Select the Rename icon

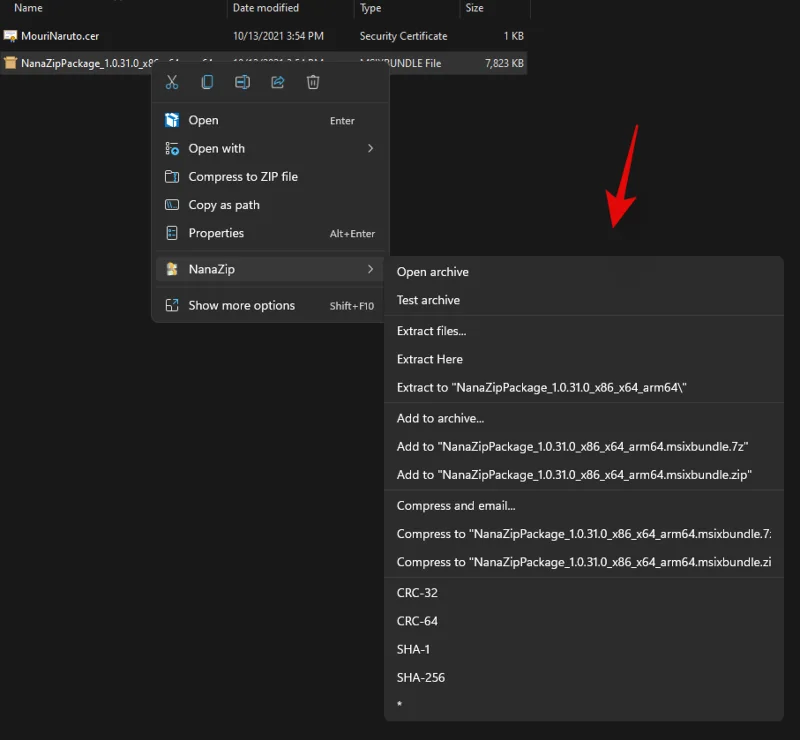[x=242, y=82]
